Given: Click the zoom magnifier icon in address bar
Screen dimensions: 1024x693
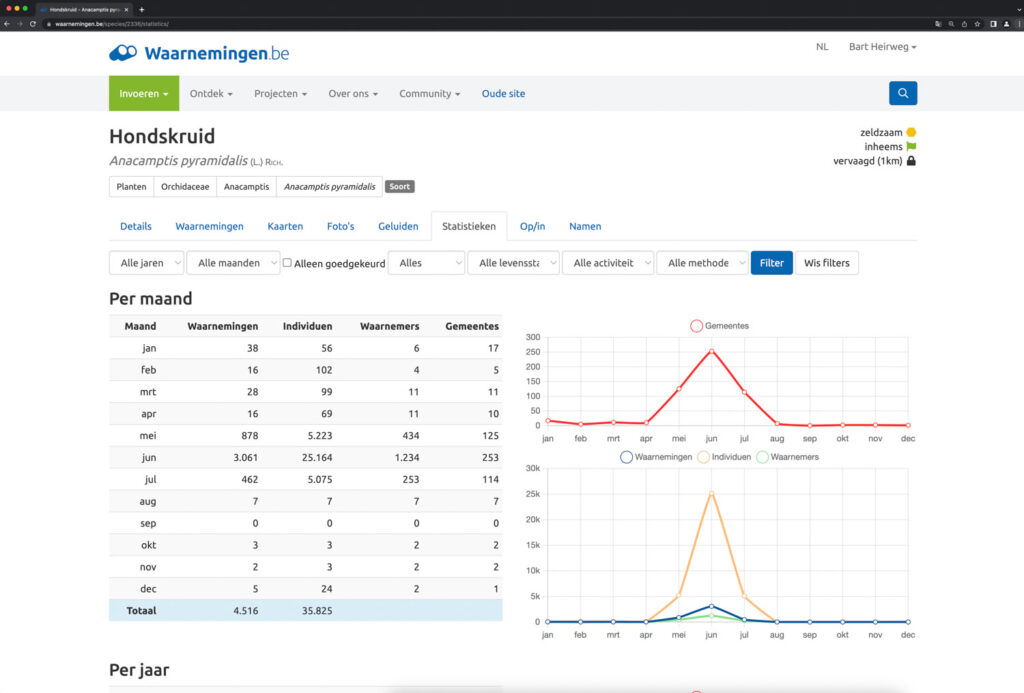Looking at the screenshot, I should click(x=951, y=24).
